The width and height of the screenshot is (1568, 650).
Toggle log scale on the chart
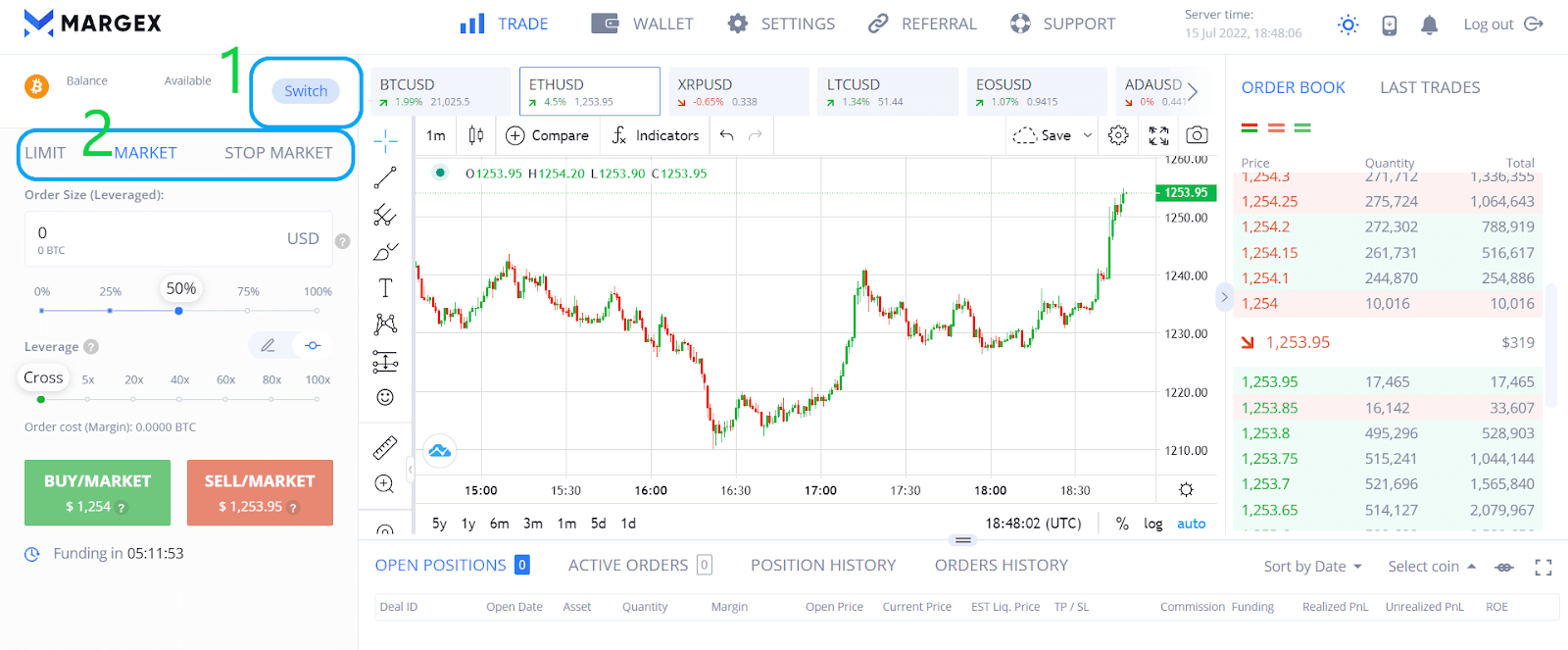click(1152, 524)
